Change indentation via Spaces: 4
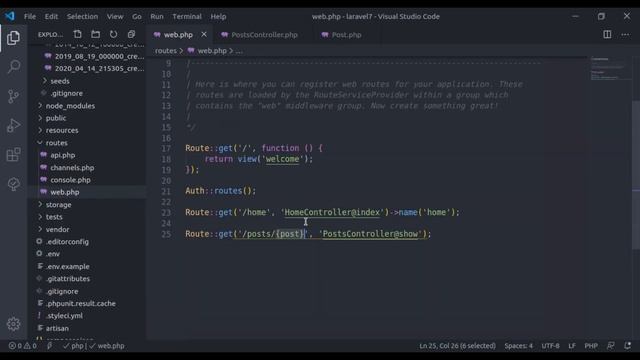 coord(518,346)
